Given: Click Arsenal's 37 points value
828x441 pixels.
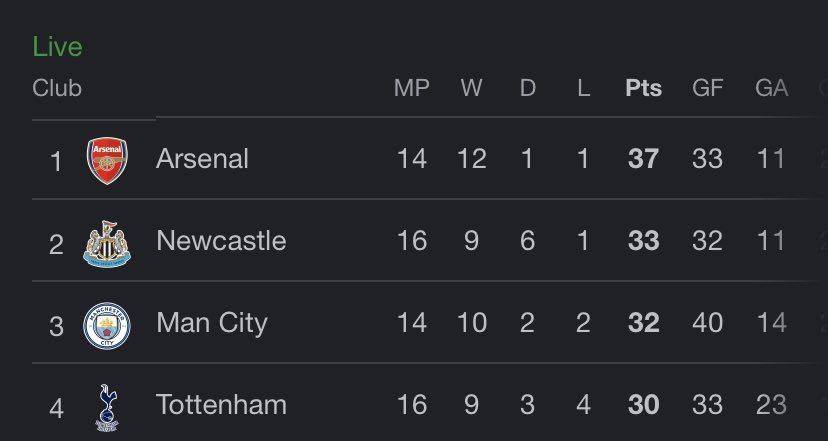Looking at the screenshot, I should pos(643,158).
